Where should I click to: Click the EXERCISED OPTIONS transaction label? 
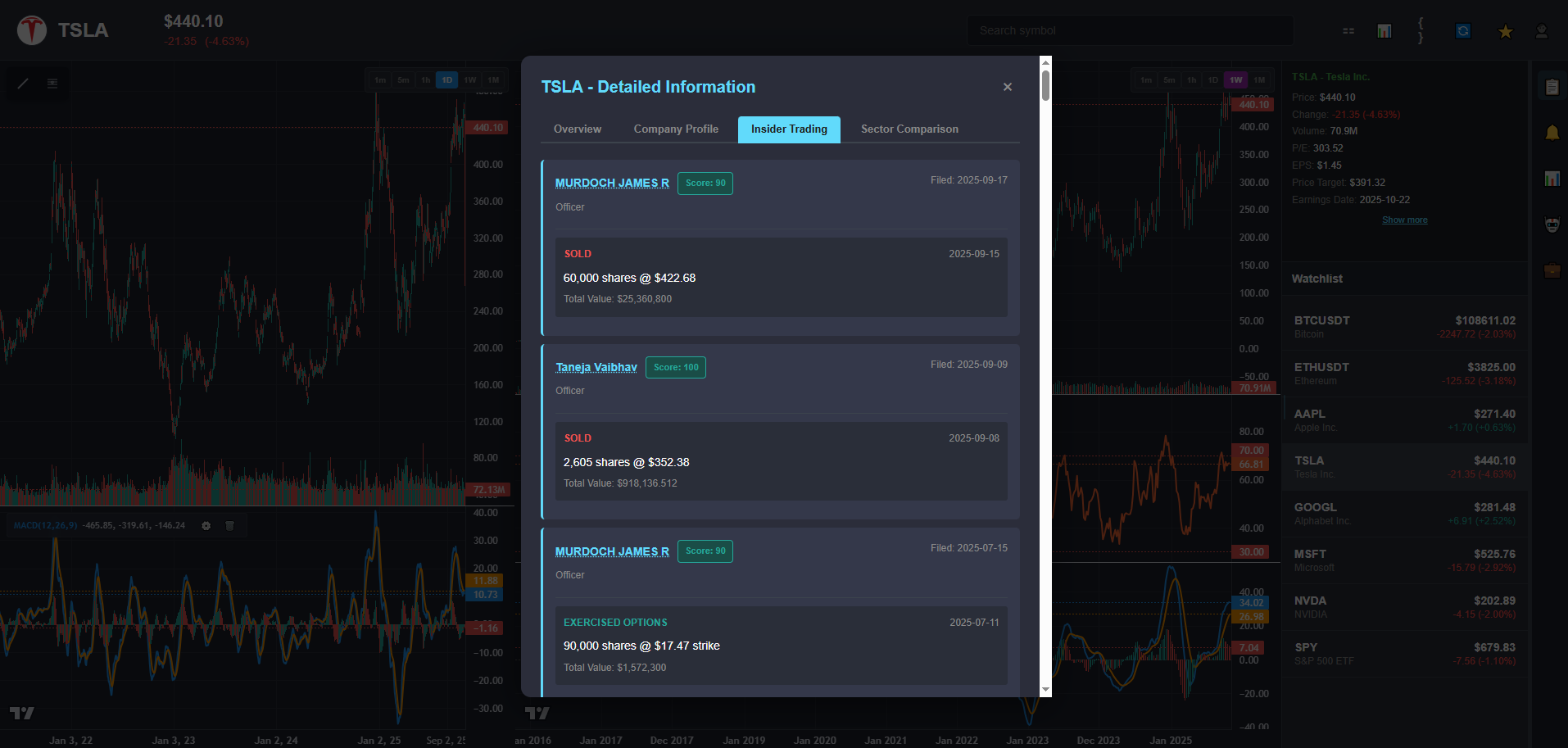click(x=615, y=623)
